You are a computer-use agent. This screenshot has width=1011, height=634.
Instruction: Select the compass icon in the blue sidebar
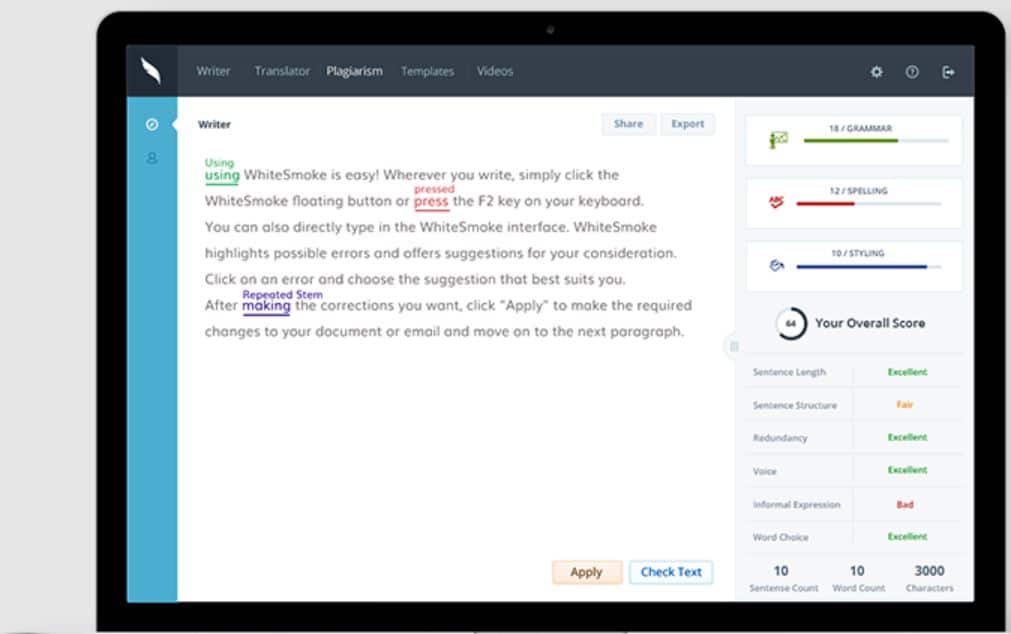pos(152,124)
